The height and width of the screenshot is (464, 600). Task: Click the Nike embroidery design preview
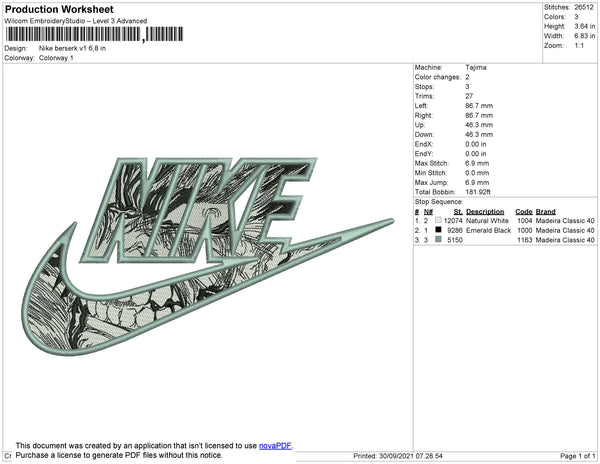pos(207,257)
